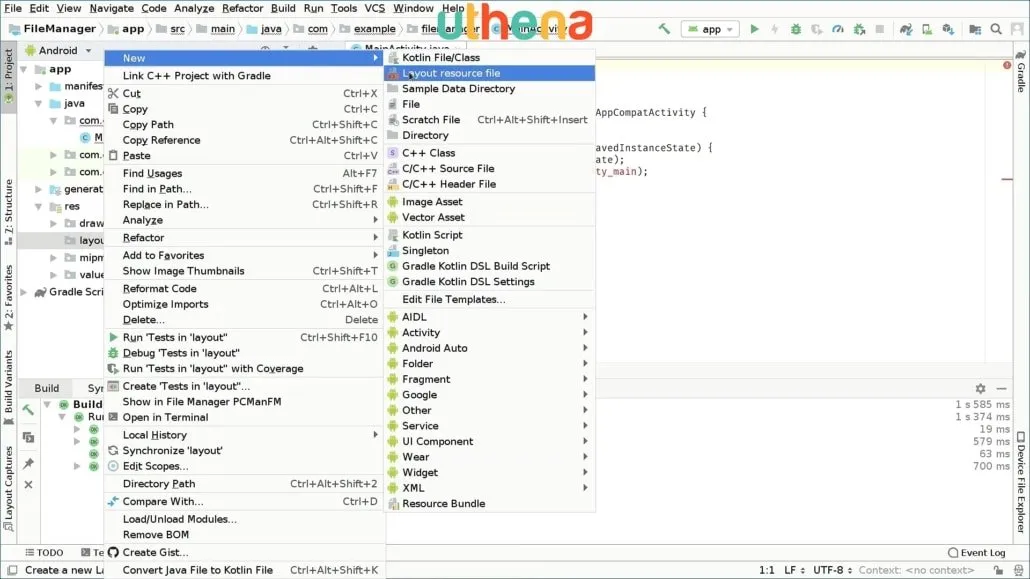Click Create Gist menu item

pyautogui.click(x=244, y=553)
